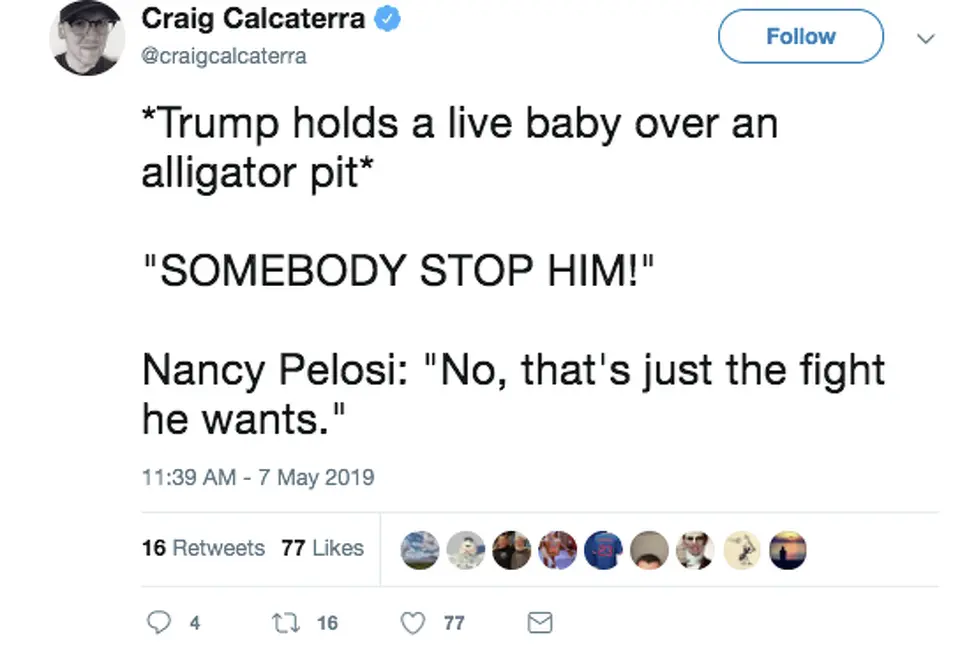Open the basketball player liker avatar
Viewport: 960px width, 665px height.
tap(557, 549)
